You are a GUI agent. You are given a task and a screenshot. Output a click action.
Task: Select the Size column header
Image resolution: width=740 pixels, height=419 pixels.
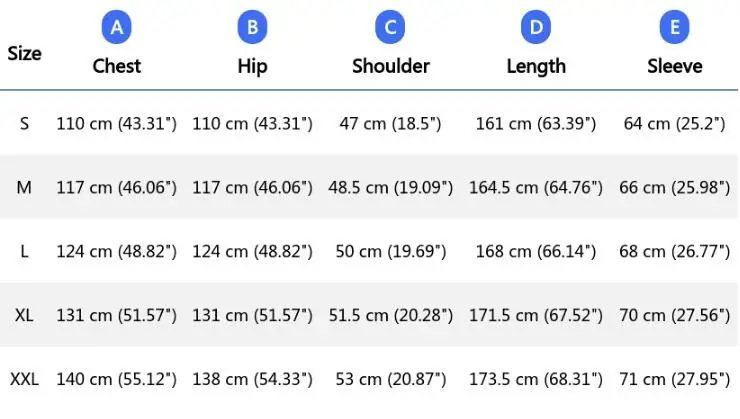(24, 53)
